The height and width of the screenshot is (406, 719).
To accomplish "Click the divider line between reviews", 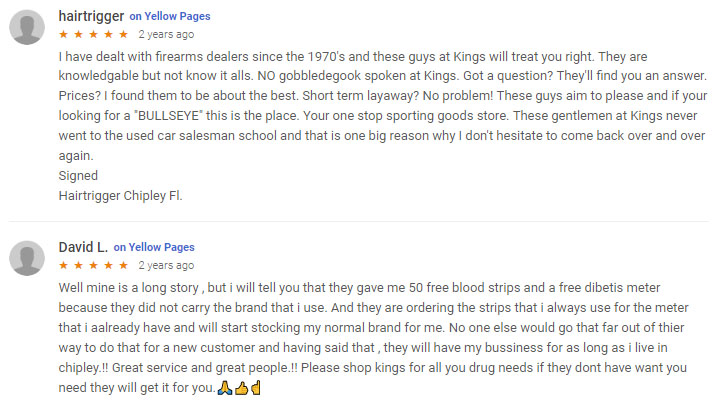I will pyautogui.click(x=359, y=221).
